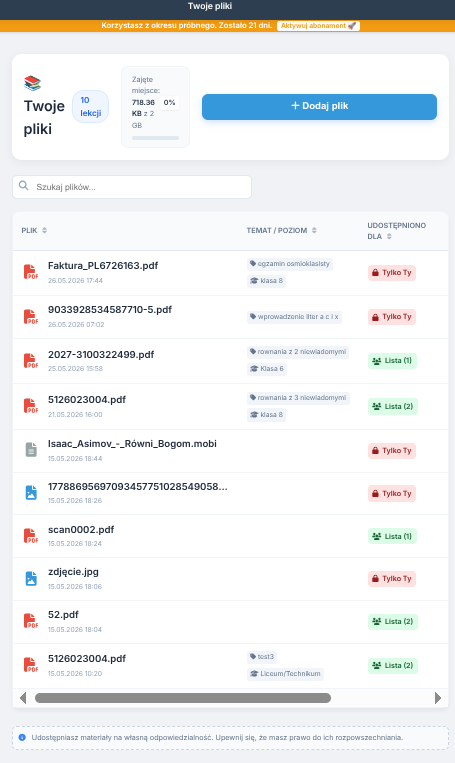This screenshot has height=763, width=455.
Task: Click the magnifier icon in search field
Action: 23,186
